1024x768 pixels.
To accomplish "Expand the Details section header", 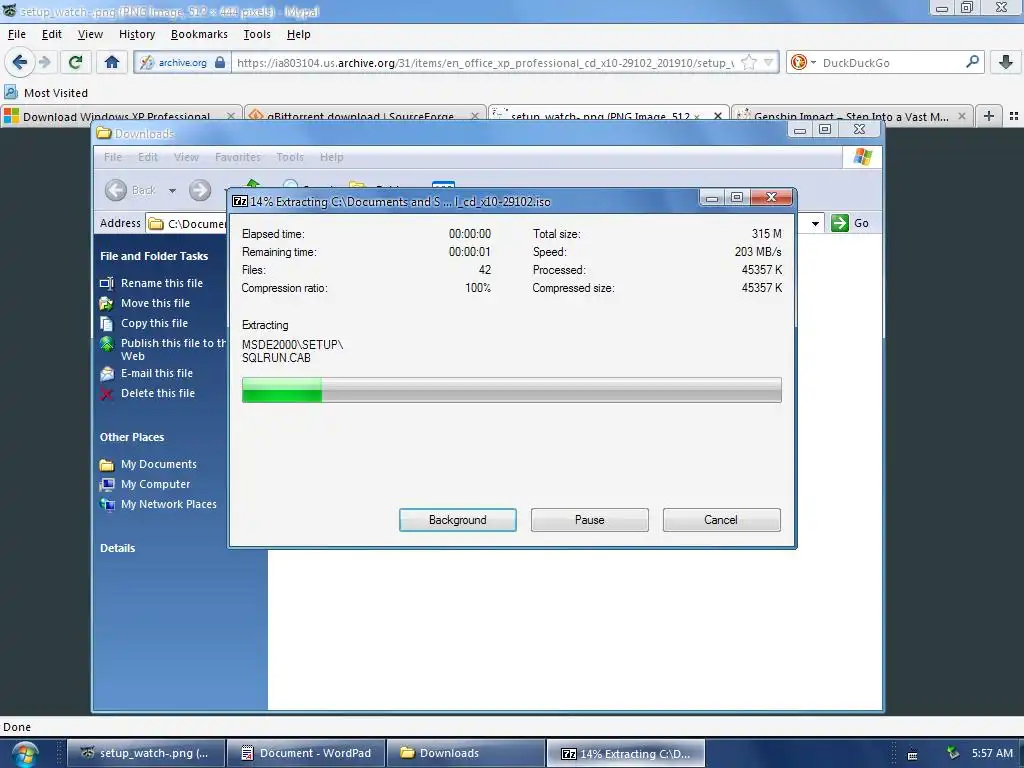I will pos(118,548).
